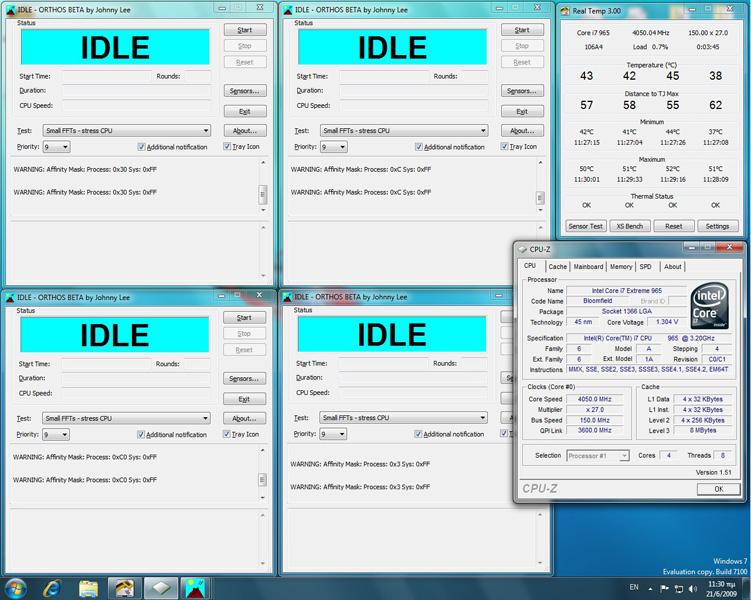Open the volume speaker tray icon
This screenshot has width=751, height=600.
(x=693, y=589)
